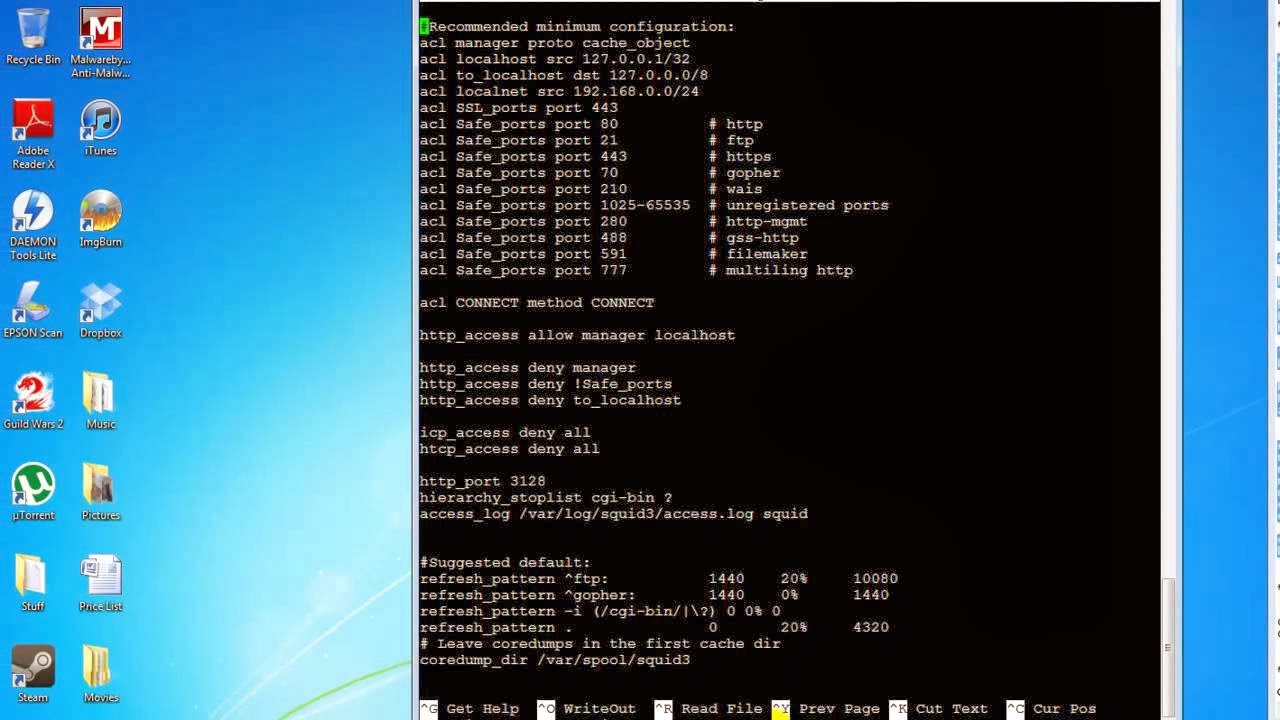Open the Music folder icon

coord(100,401)
